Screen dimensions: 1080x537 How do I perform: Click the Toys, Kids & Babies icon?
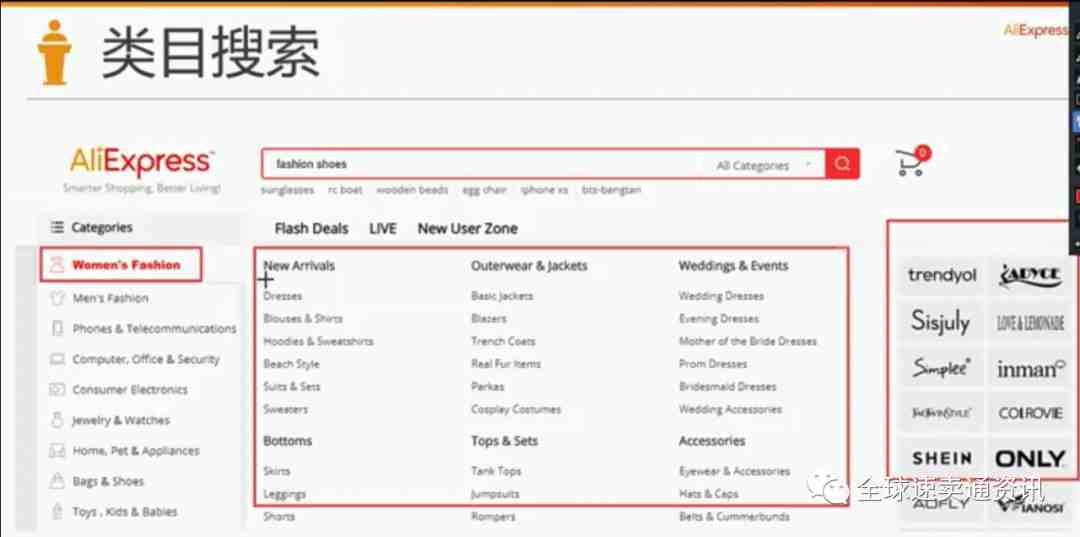58,512
